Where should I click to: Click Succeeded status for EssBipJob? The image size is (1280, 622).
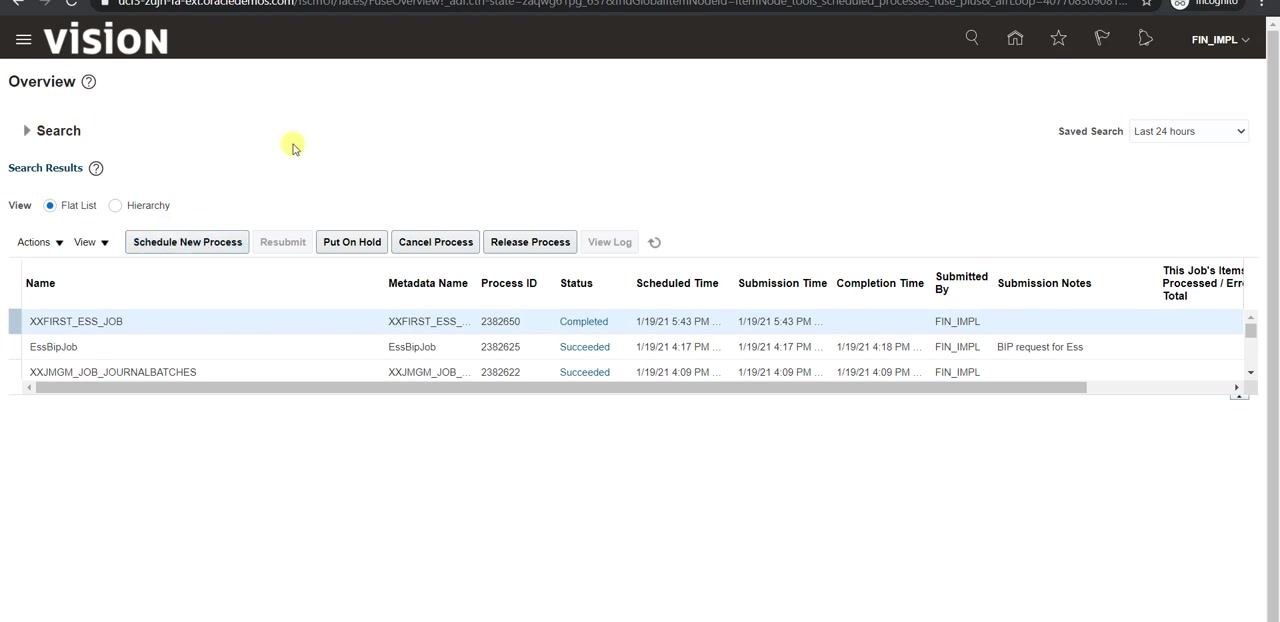[585, 347]
